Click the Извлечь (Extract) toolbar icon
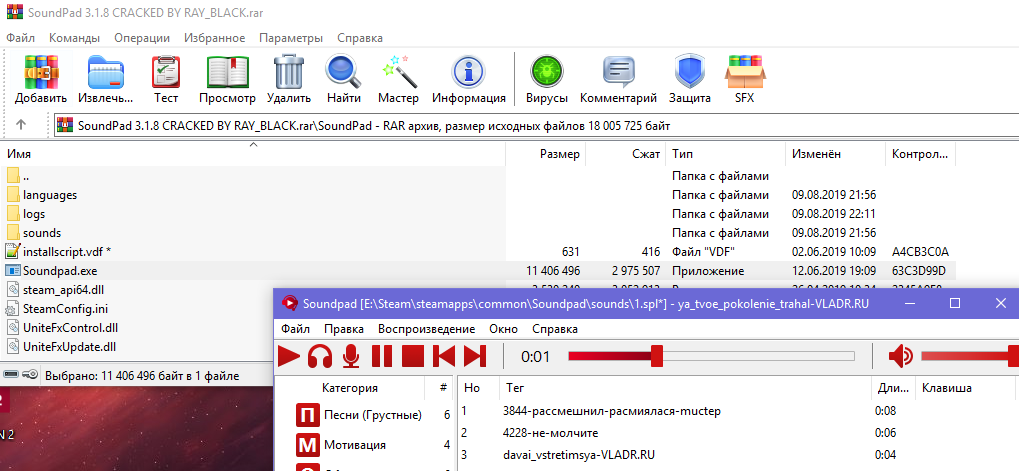 [x=105, y=71]
